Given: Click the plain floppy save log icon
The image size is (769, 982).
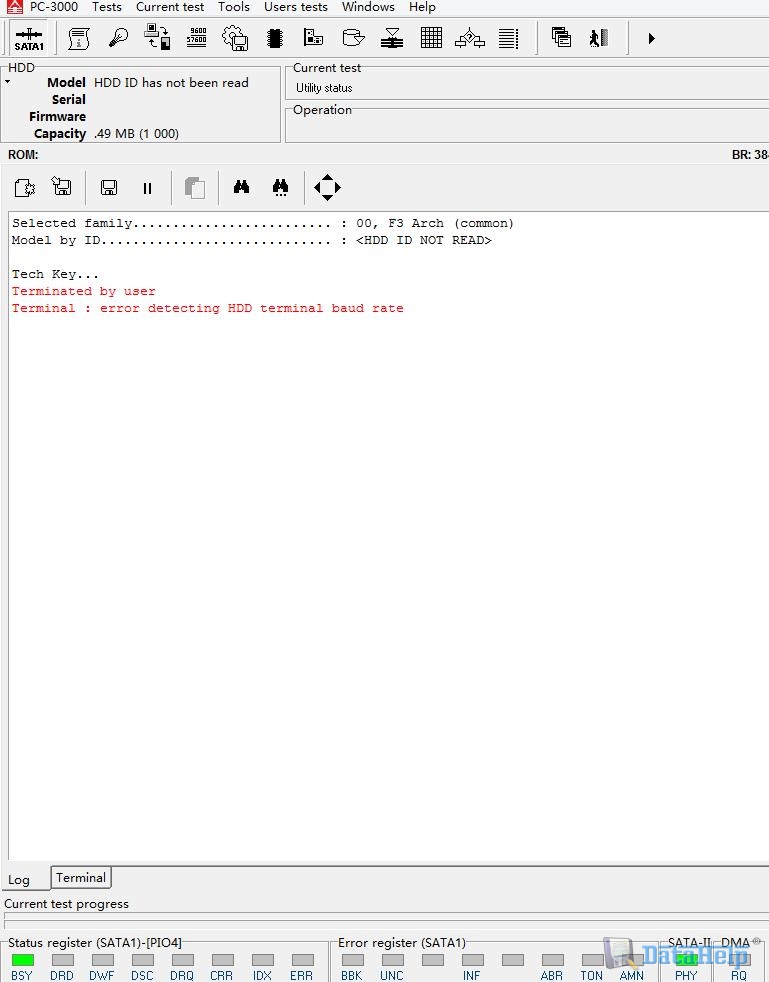Looking at the screenshot, I should click(109, 188).
